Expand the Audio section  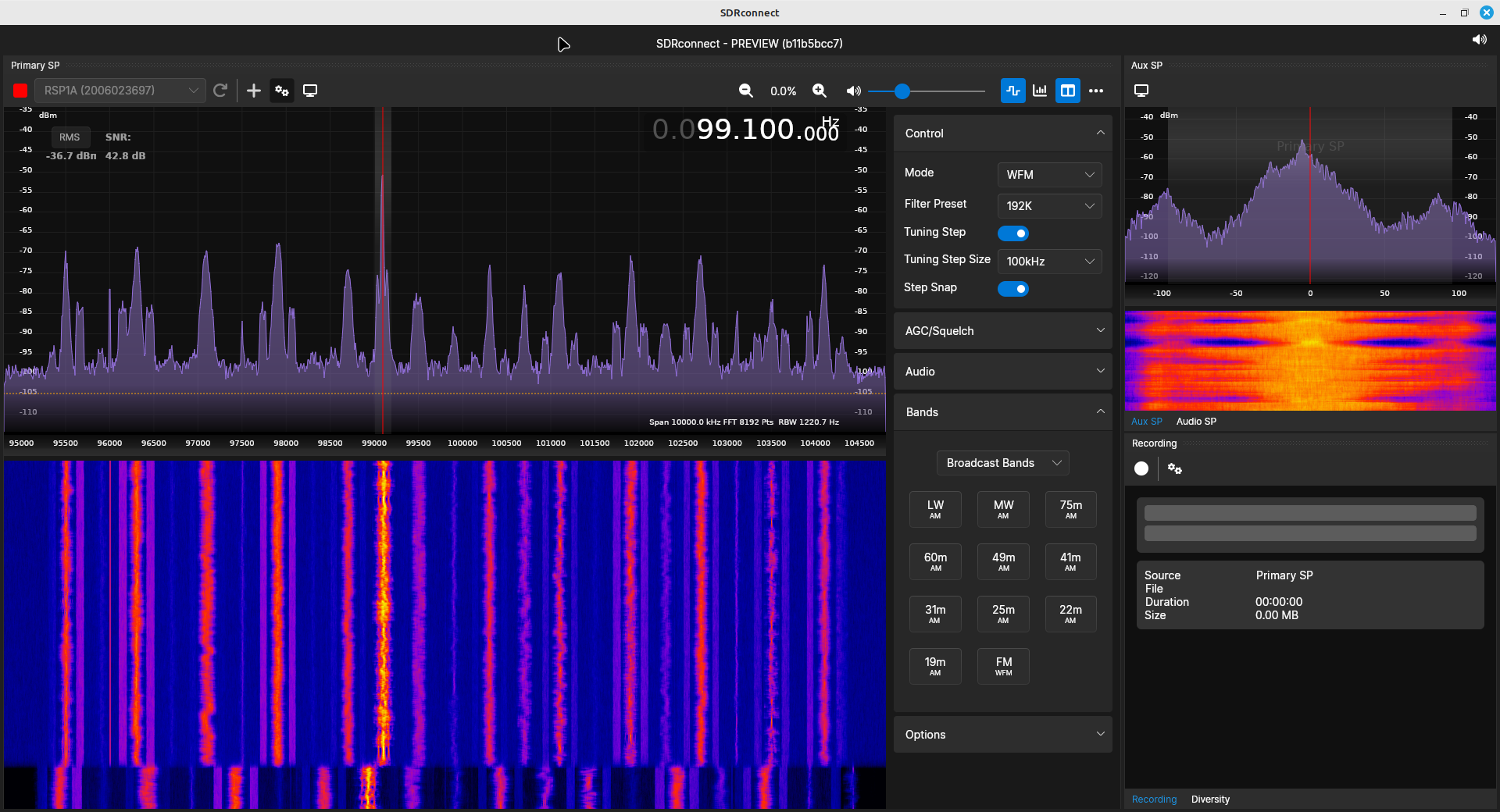1003,372
